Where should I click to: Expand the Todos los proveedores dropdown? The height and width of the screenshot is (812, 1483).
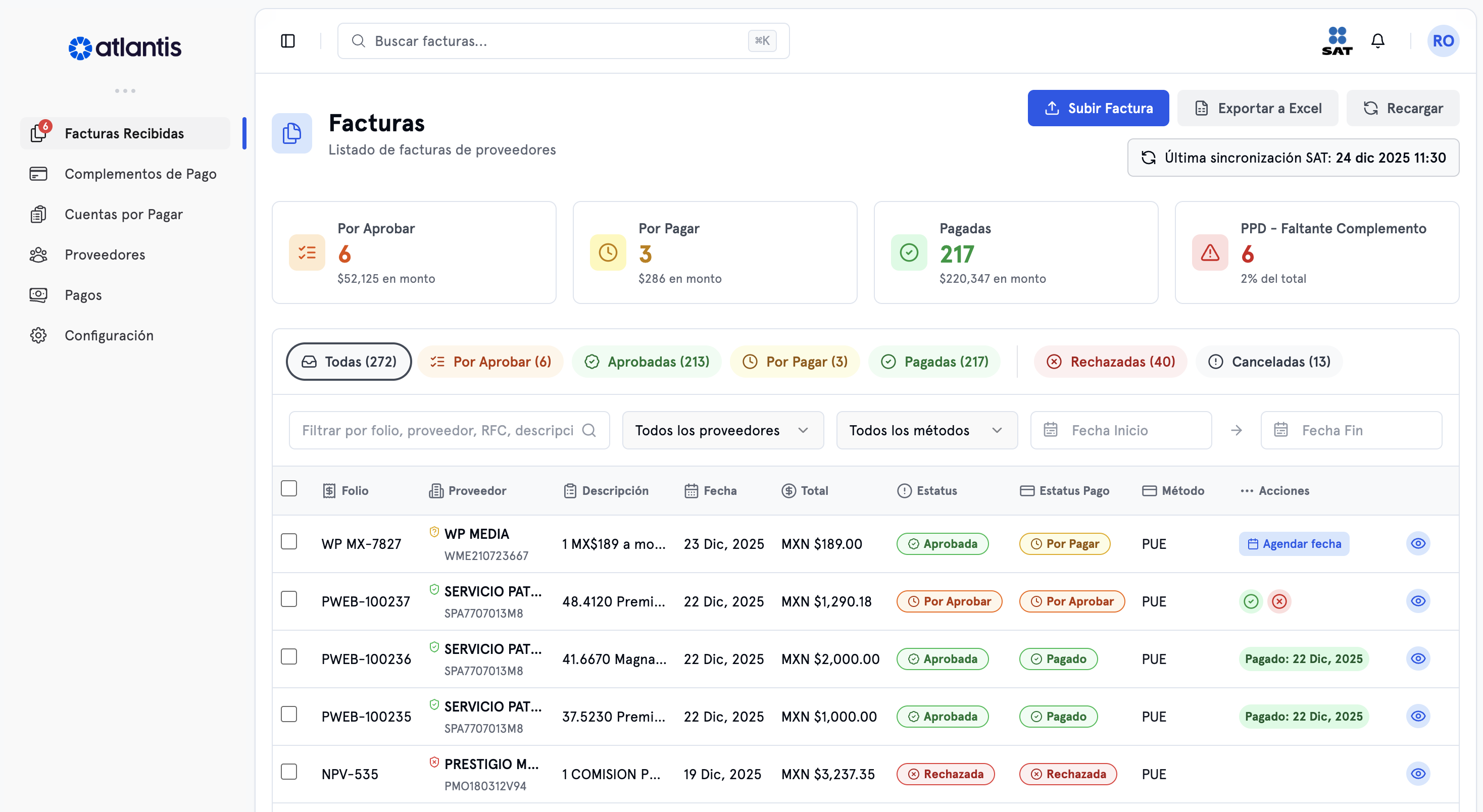tap(722, 430)
